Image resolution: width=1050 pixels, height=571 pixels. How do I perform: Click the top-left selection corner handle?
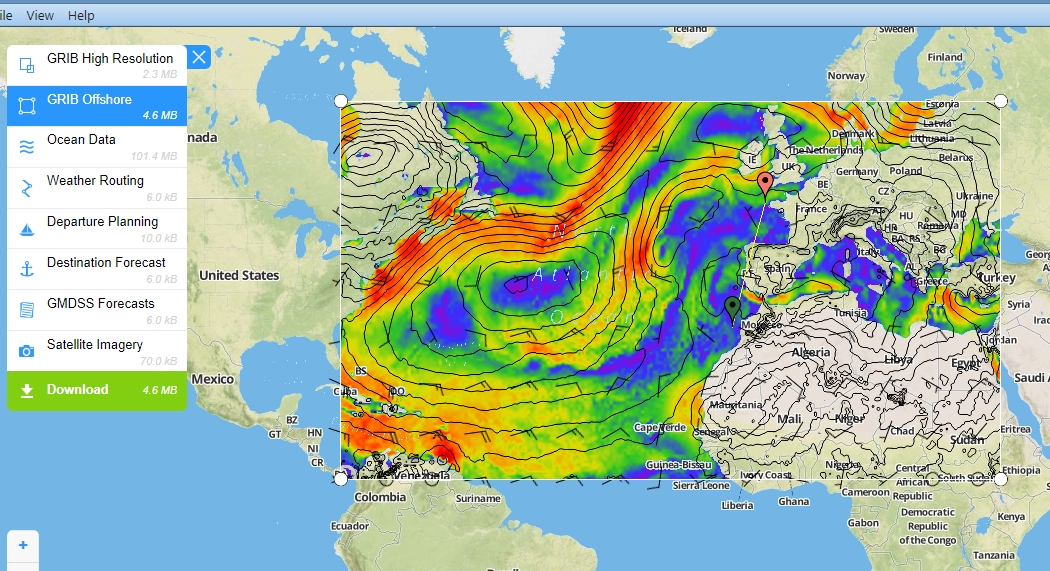point(341,101)
